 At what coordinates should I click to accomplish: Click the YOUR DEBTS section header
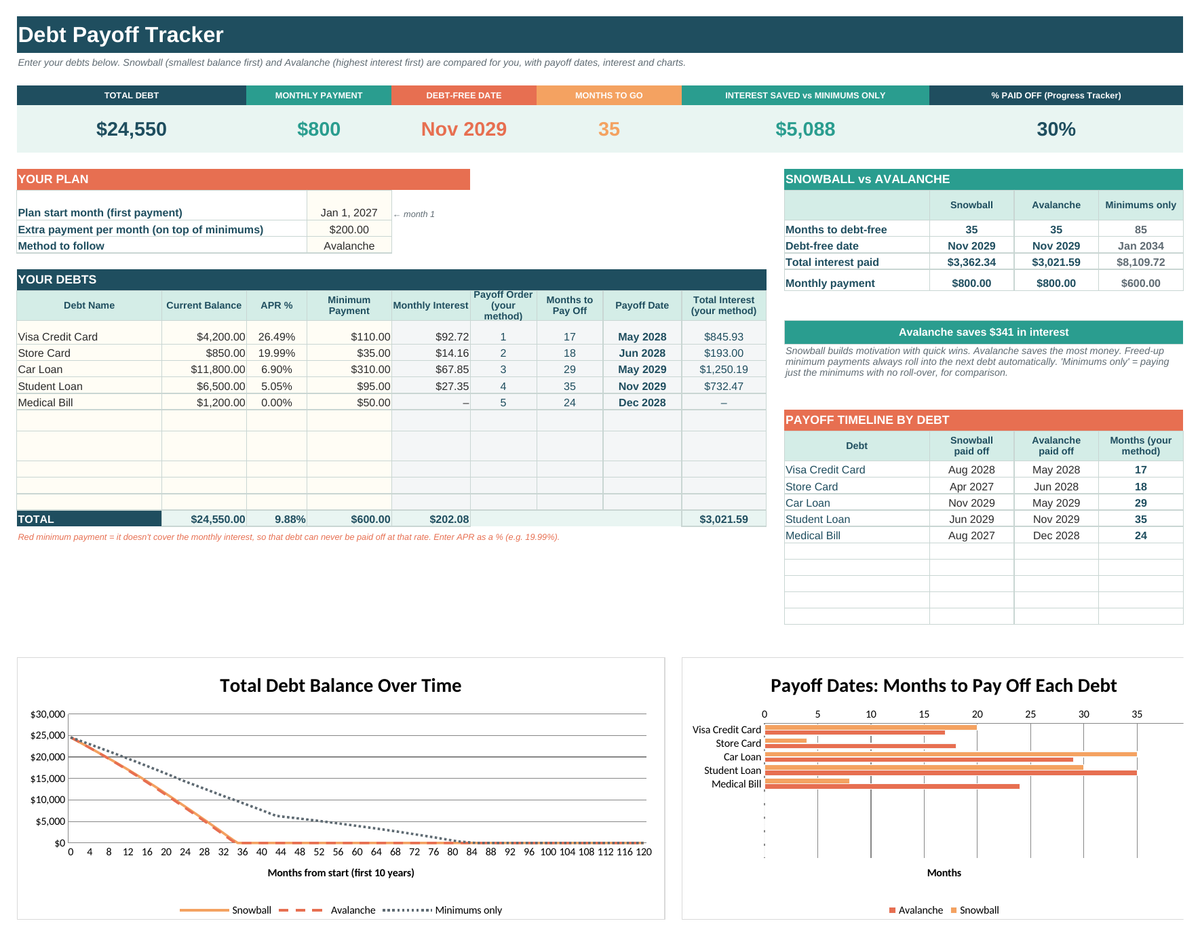(x=391, y=280)
